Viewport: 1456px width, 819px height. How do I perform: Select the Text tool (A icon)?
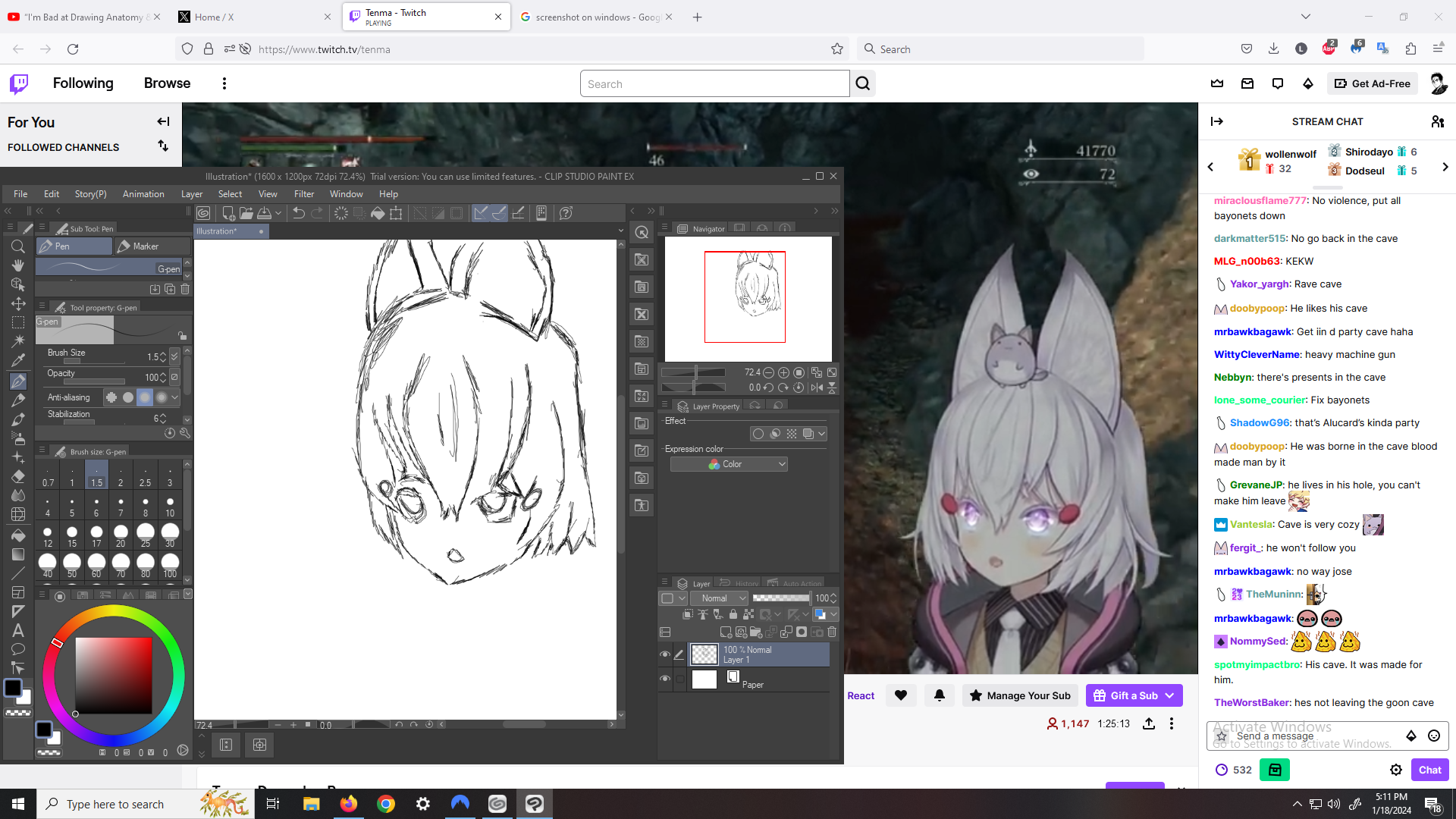18,630
